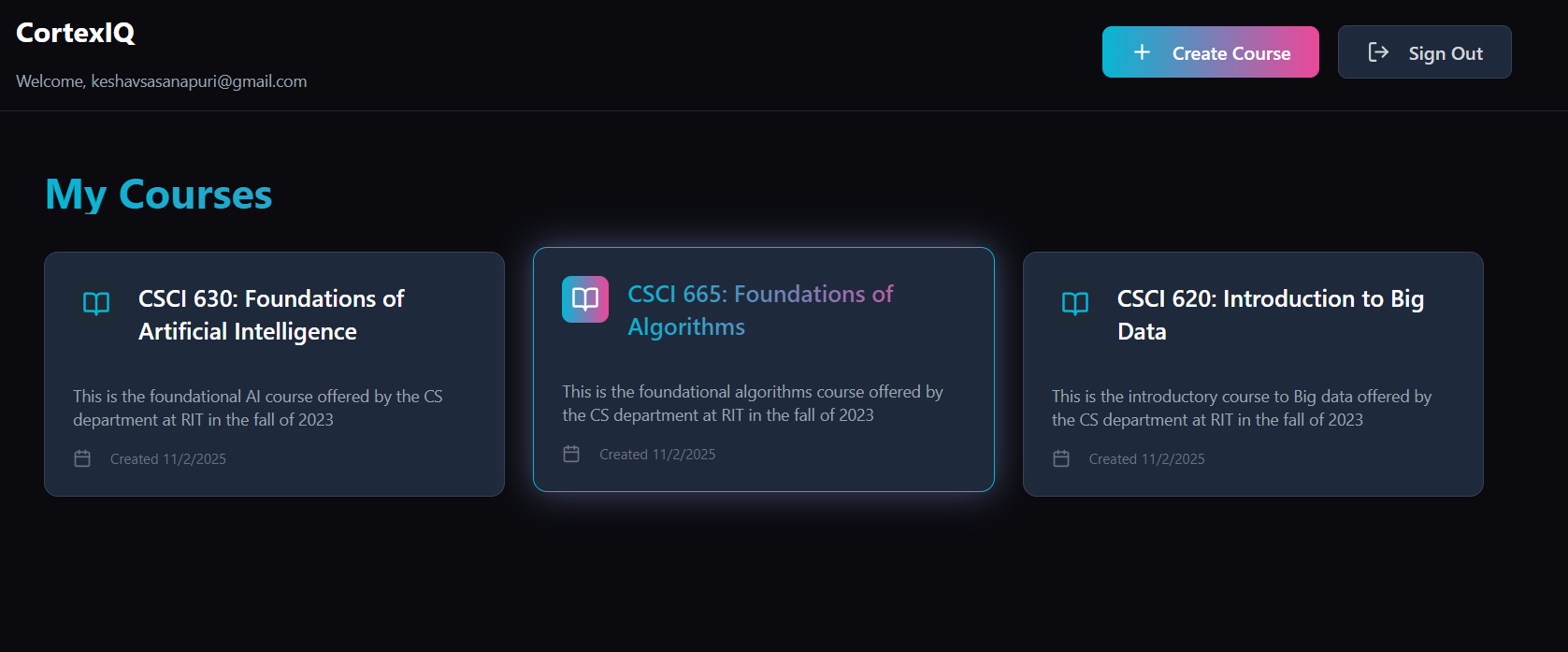The height and width of the screenshot is (652, 1568).
Task: Click the CortexIQ logo text
Action: [x=76, y=33]
